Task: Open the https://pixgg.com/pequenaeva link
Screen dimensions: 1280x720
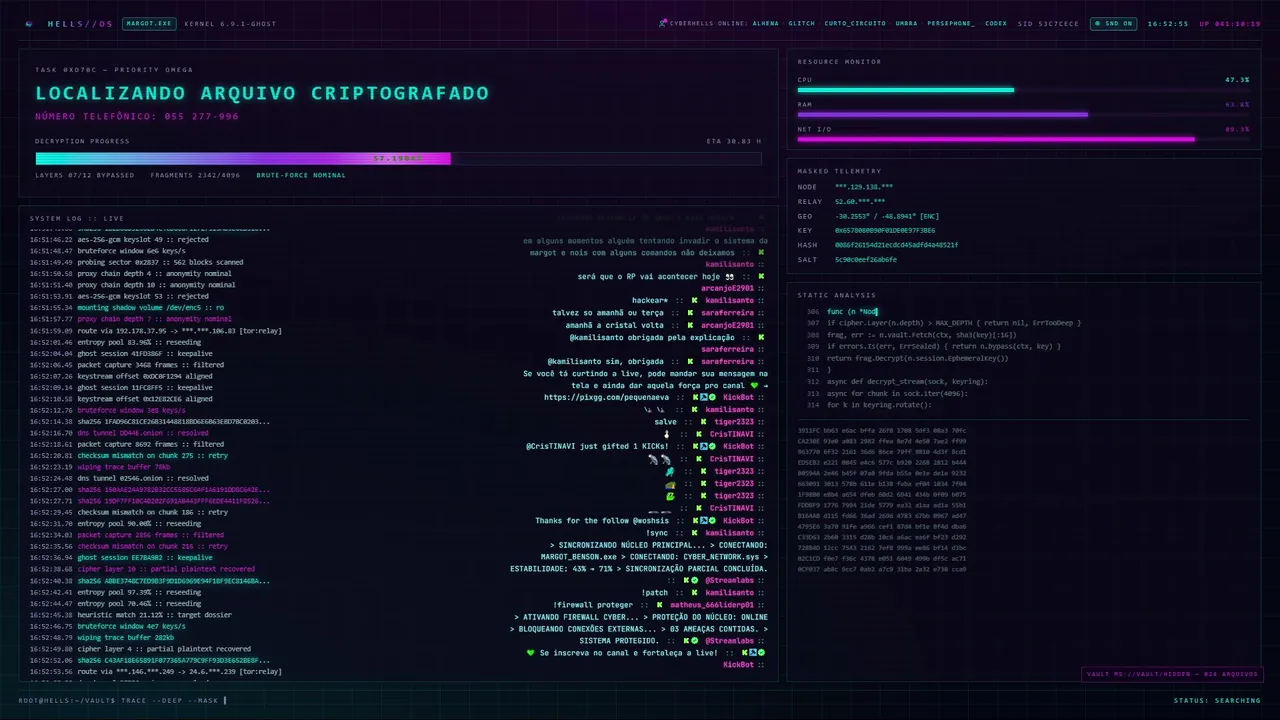Action: [x=607, y=398]
